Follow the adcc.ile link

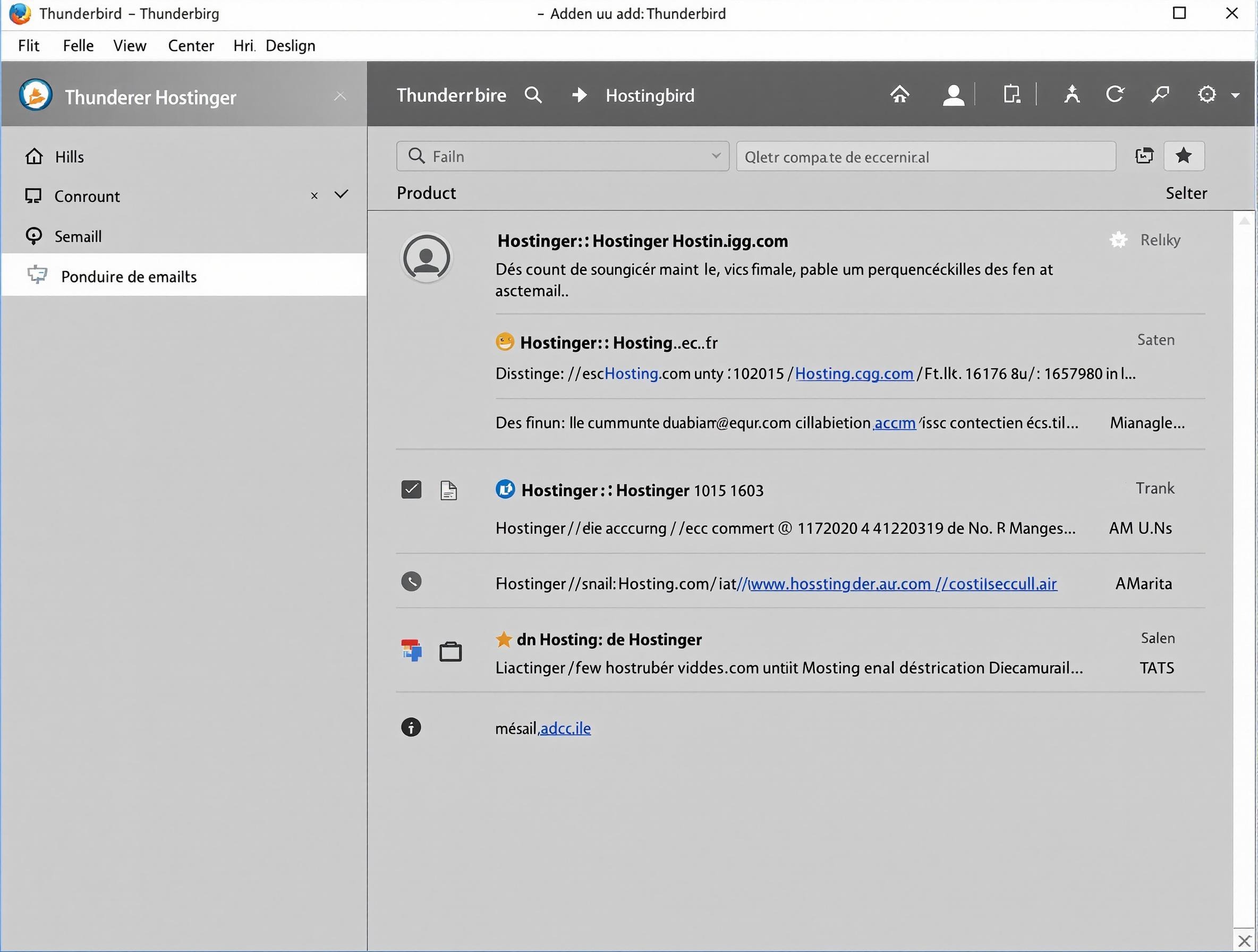tap(565, 728)
